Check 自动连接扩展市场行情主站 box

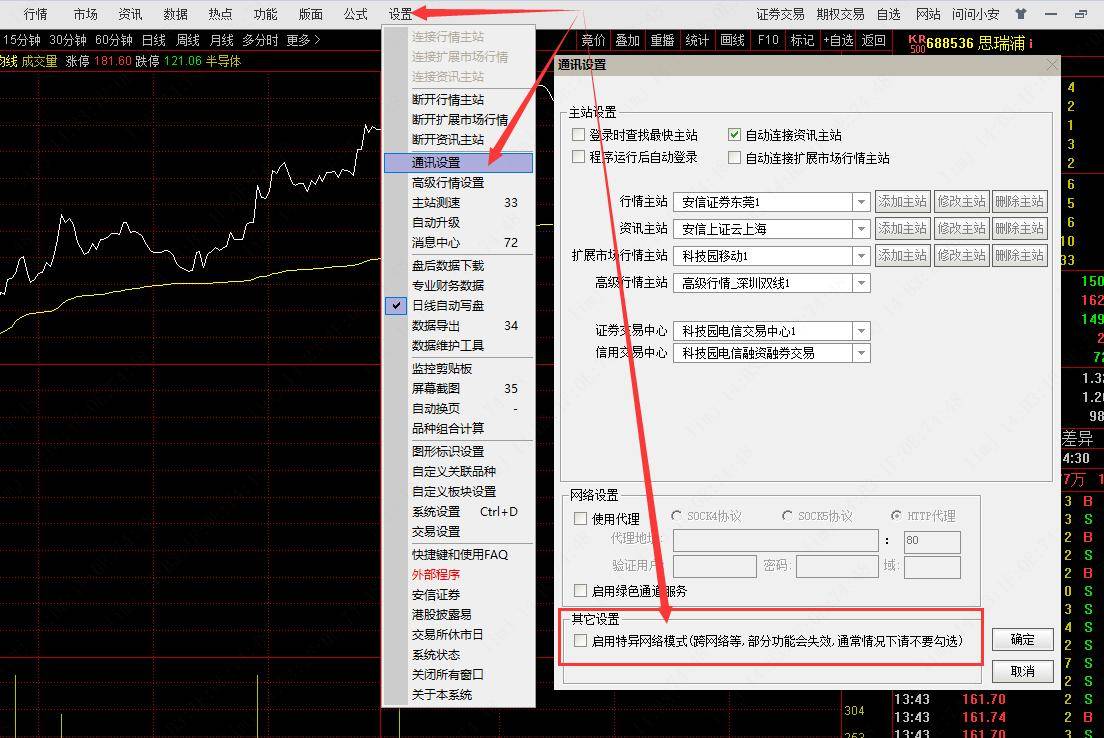coord(734,158)
